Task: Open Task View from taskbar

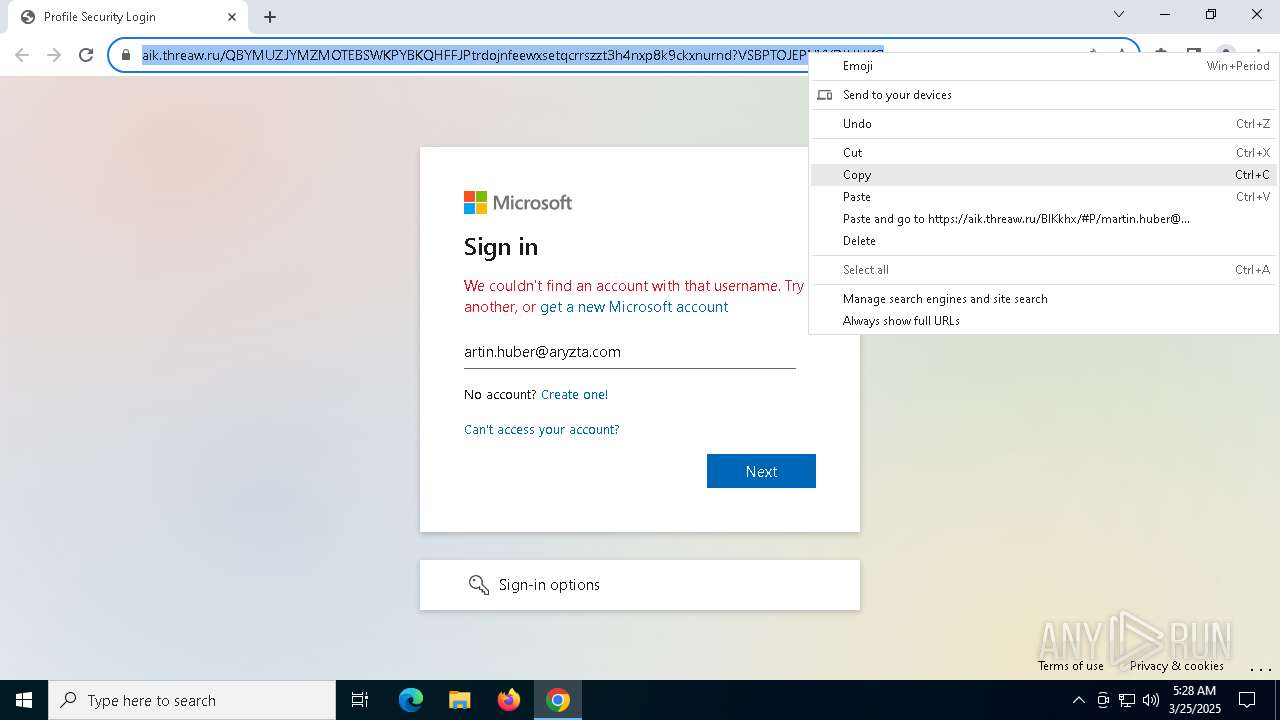Action: pyautogui.click(x=360, y=700)
